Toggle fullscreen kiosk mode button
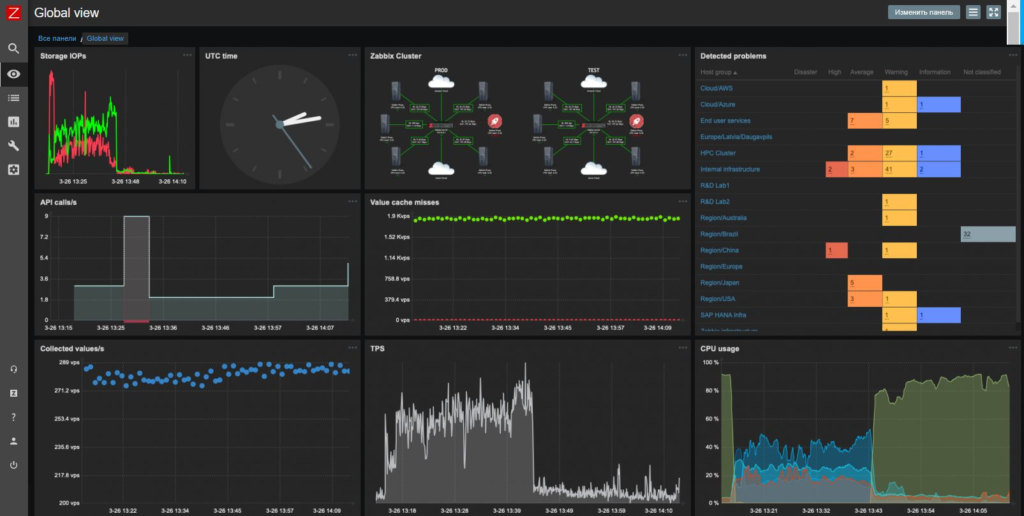The height and width of the screenshot is (516, 1024). (x=993, y=12)
